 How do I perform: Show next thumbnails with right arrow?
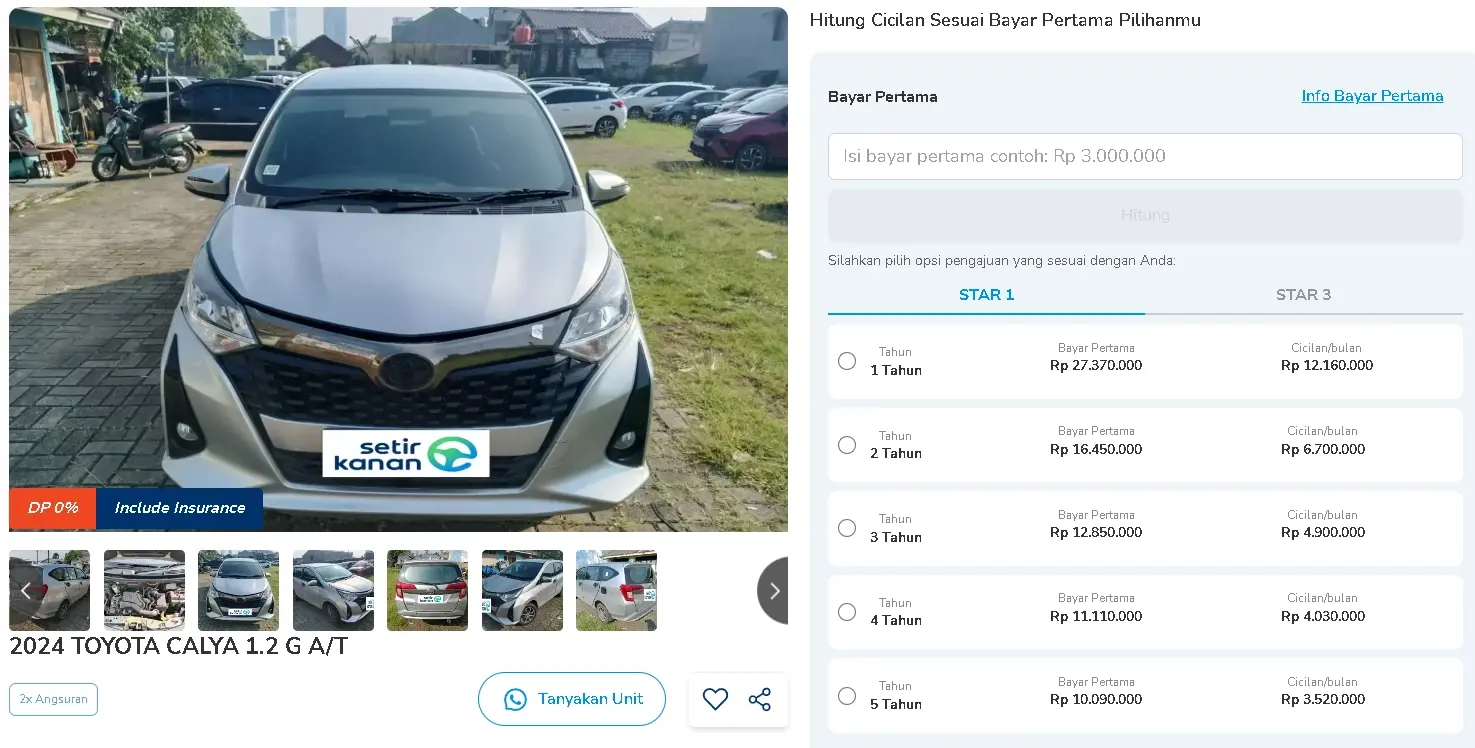[x=773, y=591]
